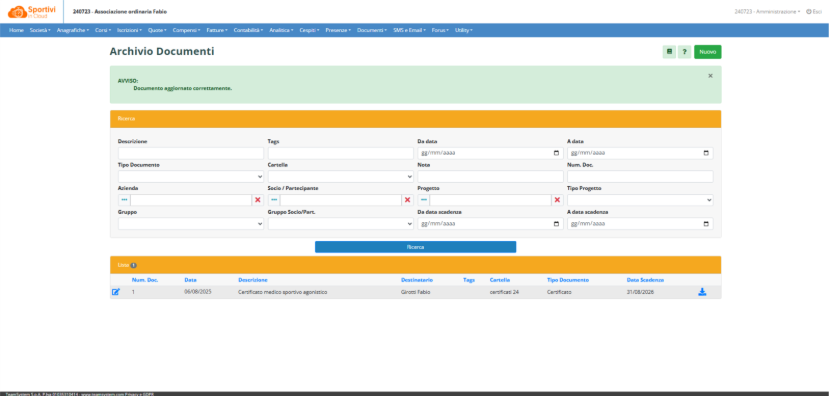Open the Presenze menu
Image resolution: width=832 pixels, height=396 pixels.
338,30
